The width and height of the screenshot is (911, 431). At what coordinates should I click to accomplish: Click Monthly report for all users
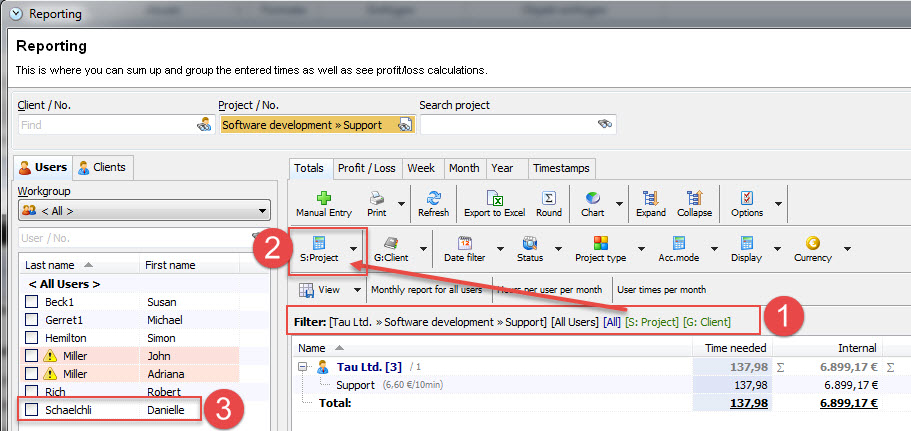[426, 290]
